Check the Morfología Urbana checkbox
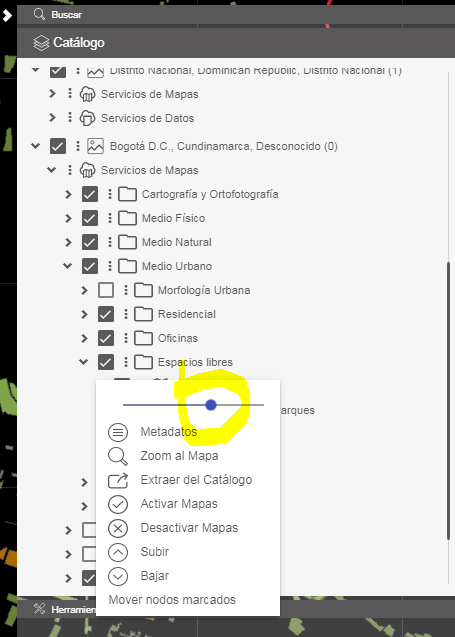 pos(106,290)
